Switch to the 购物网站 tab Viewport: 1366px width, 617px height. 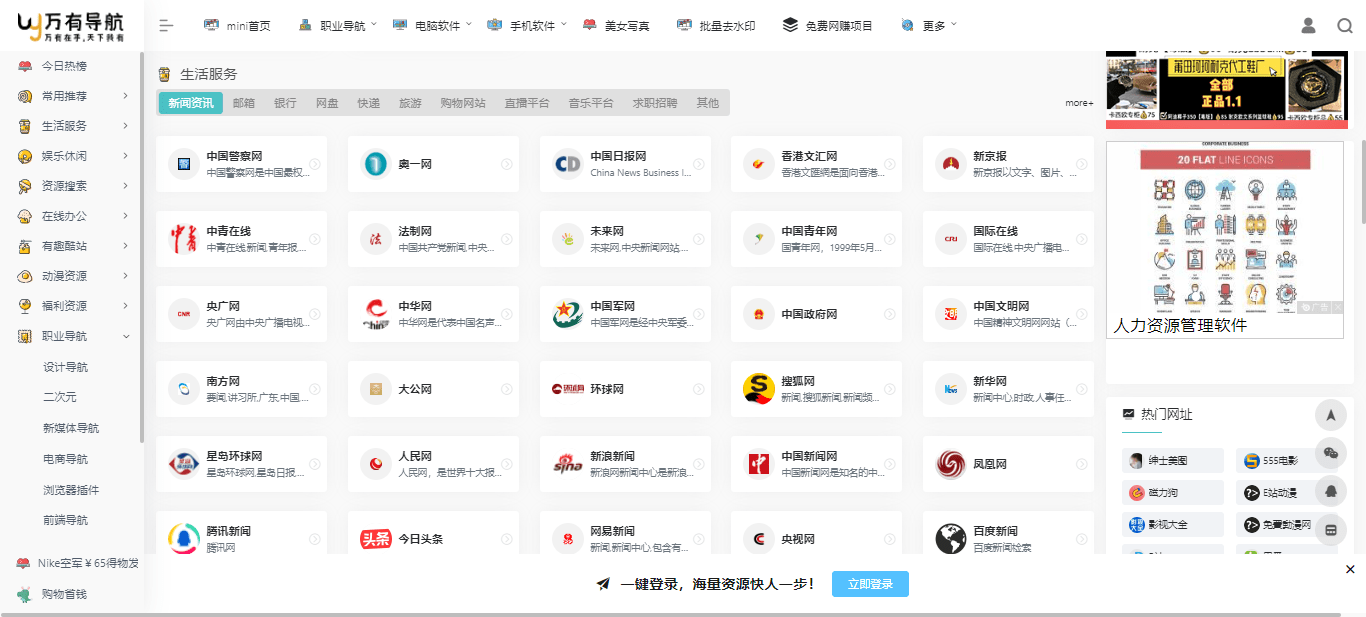point(463,103)
